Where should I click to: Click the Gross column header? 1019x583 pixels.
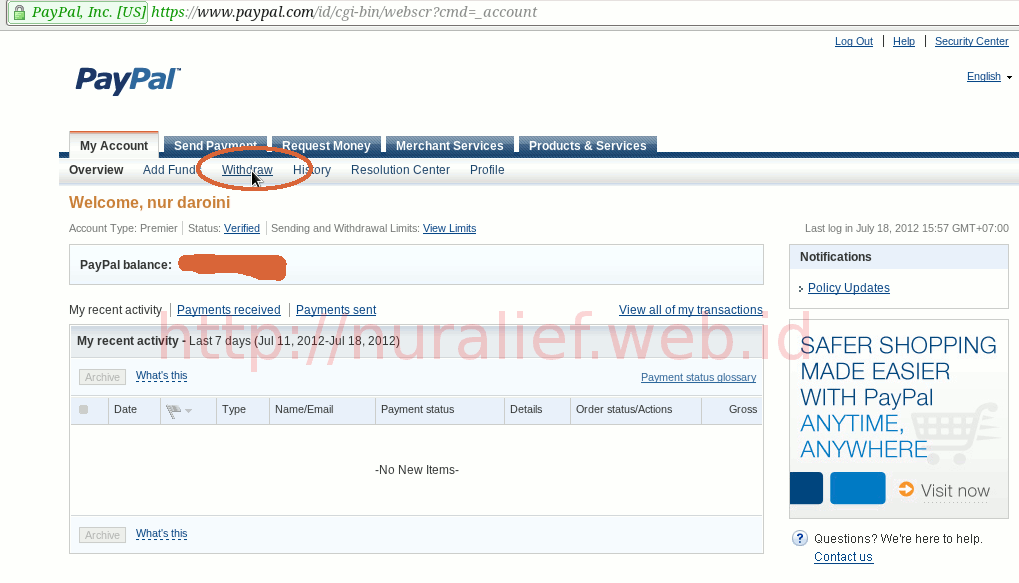click(x=743, y=409)
